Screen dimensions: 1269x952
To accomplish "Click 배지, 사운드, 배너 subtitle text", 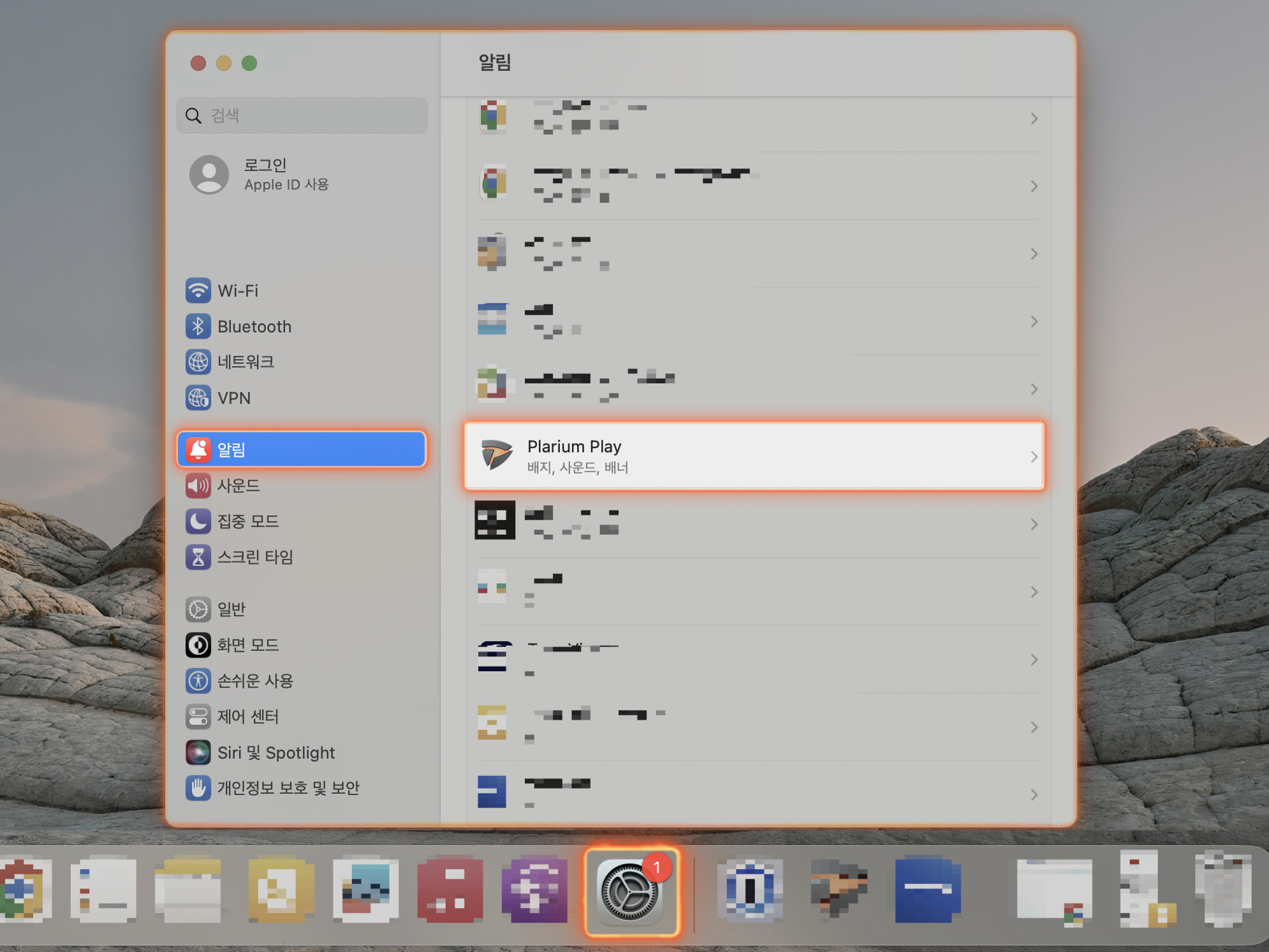I will pyautogui.click(x=578, y=467).
